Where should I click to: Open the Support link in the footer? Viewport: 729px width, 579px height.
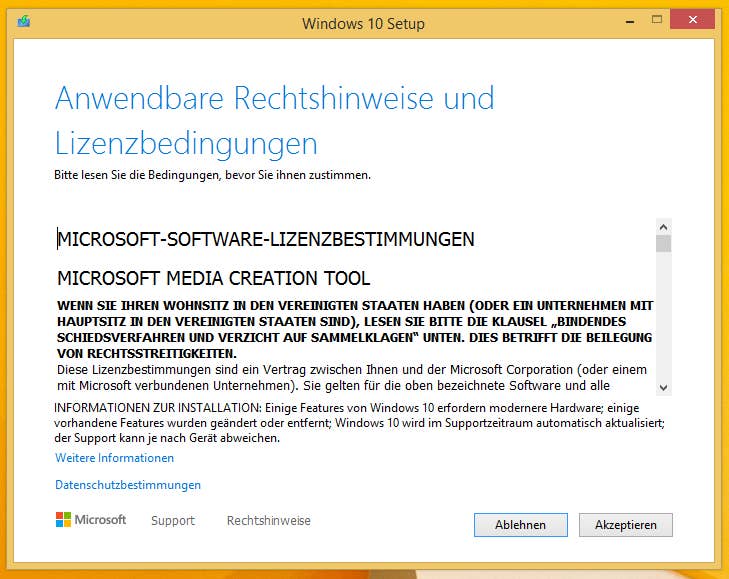tap(172, 520)
